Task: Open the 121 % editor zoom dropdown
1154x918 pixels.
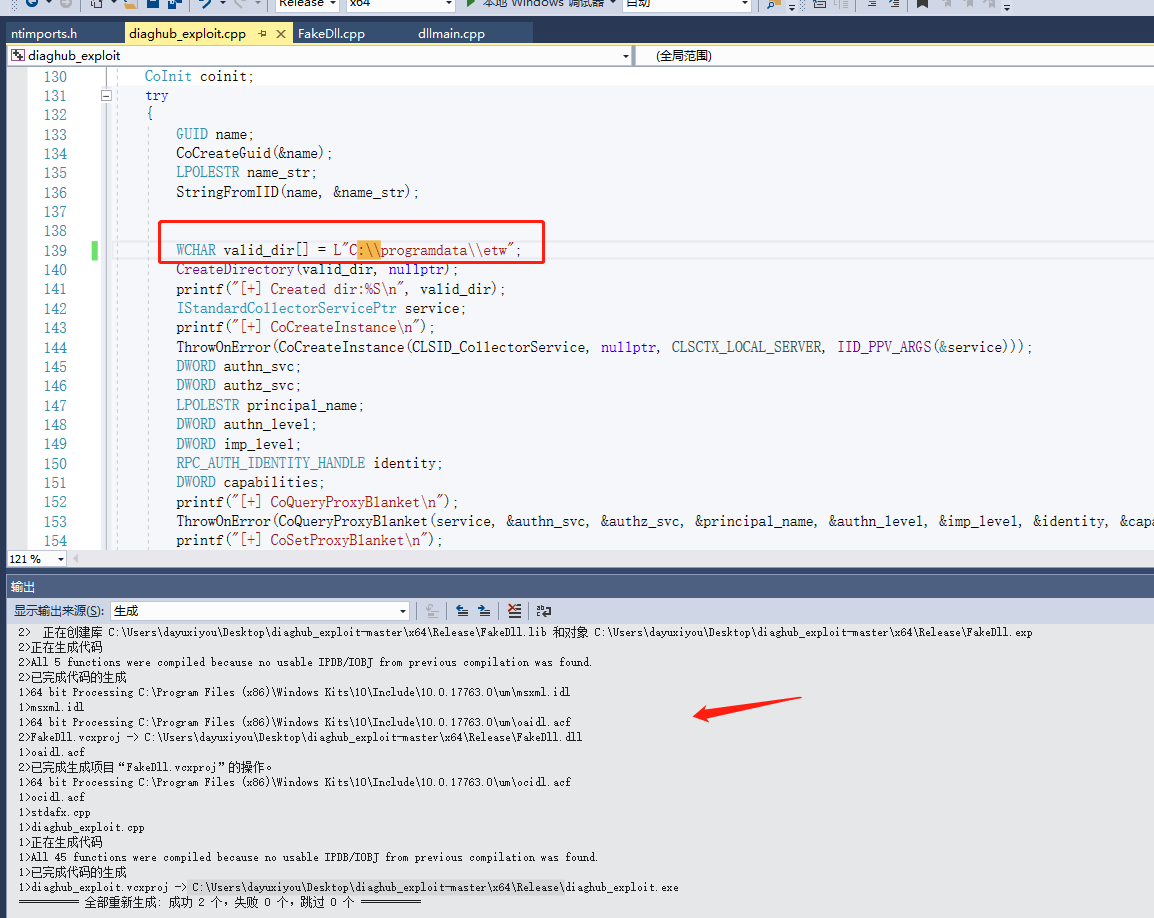Action: point(60,559)
